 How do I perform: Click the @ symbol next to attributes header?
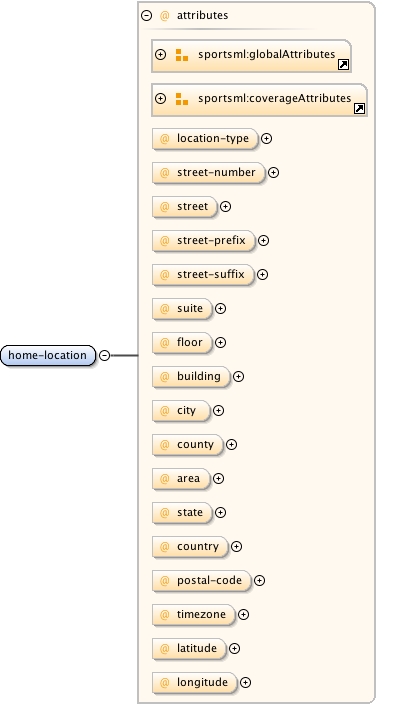[x=165, y=15]
